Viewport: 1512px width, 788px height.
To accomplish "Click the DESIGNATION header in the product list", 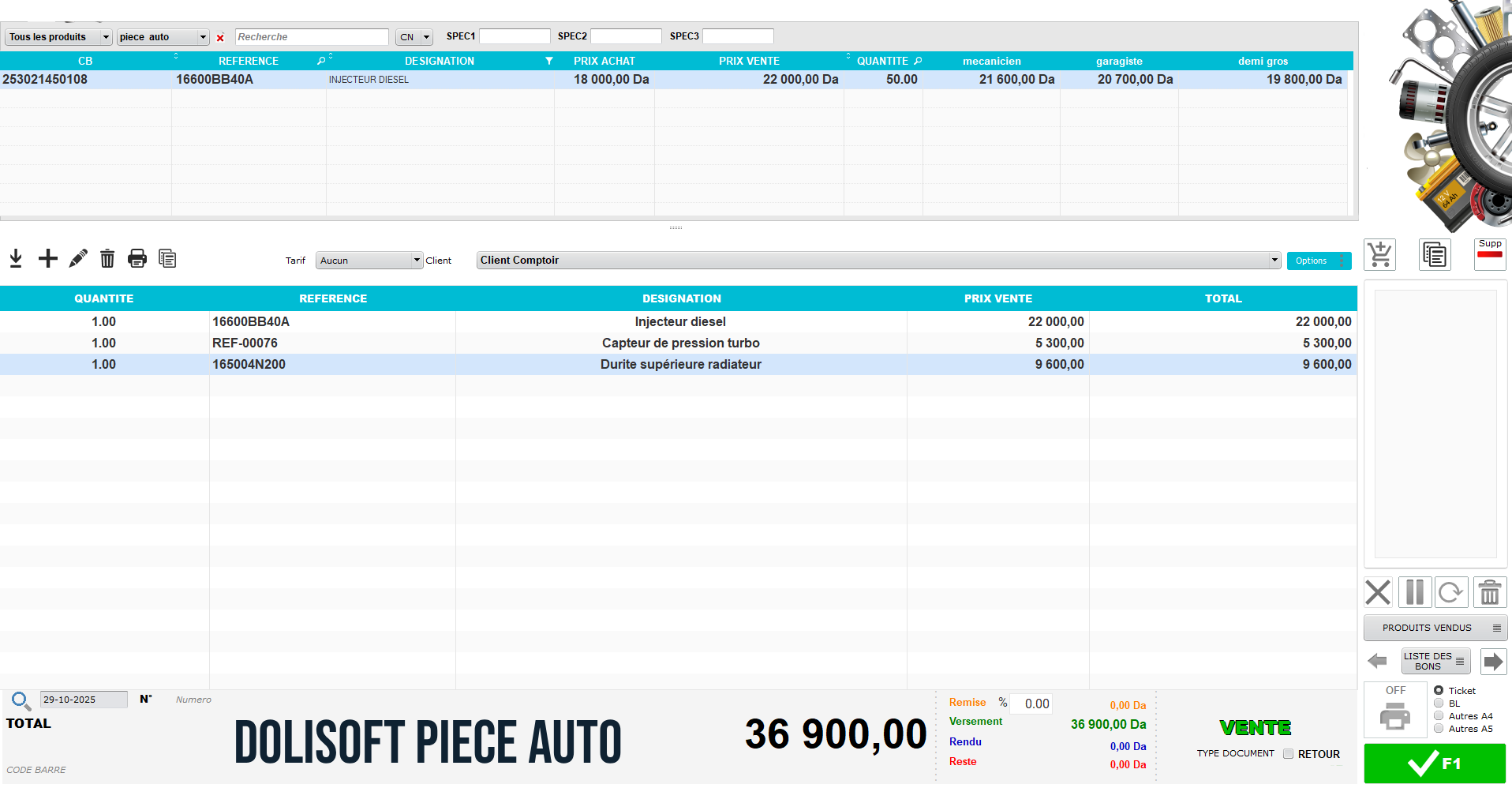I will 439,61.
